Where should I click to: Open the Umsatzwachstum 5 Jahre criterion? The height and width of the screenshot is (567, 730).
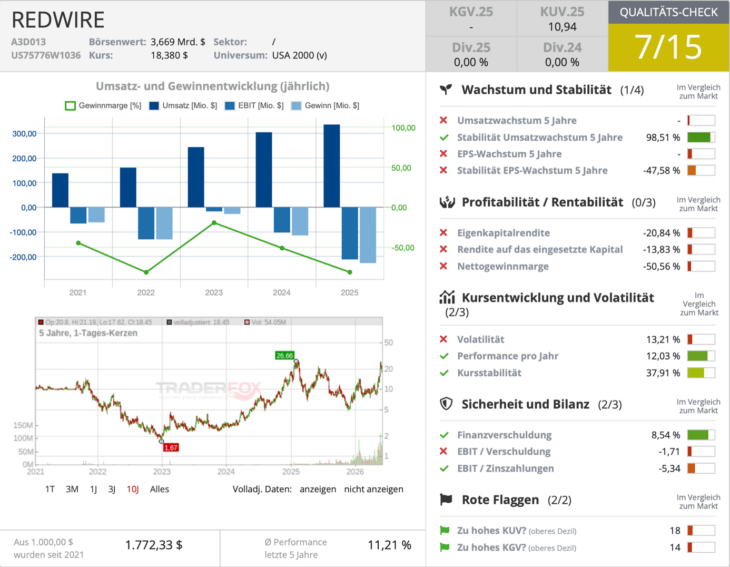coord(517,120)
